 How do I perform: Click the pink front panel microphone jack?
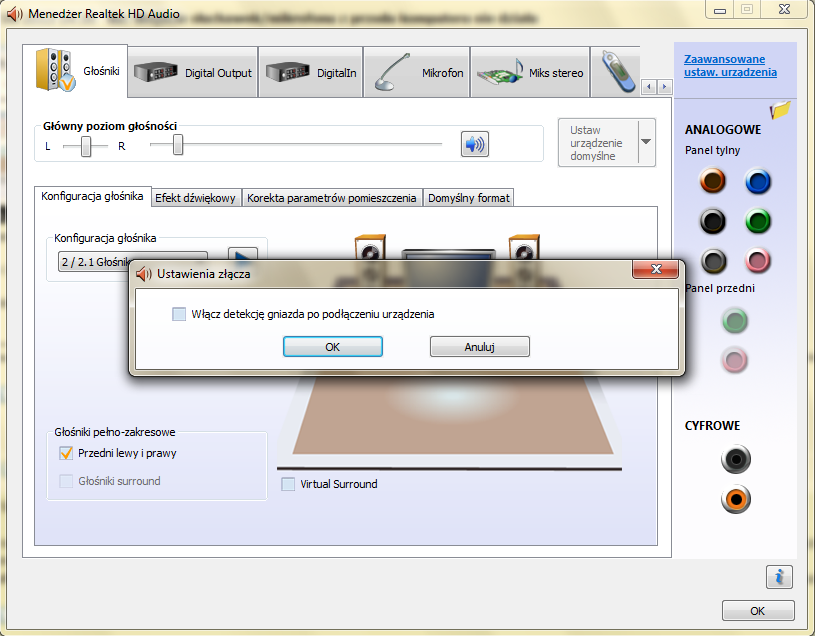[735, 360]
